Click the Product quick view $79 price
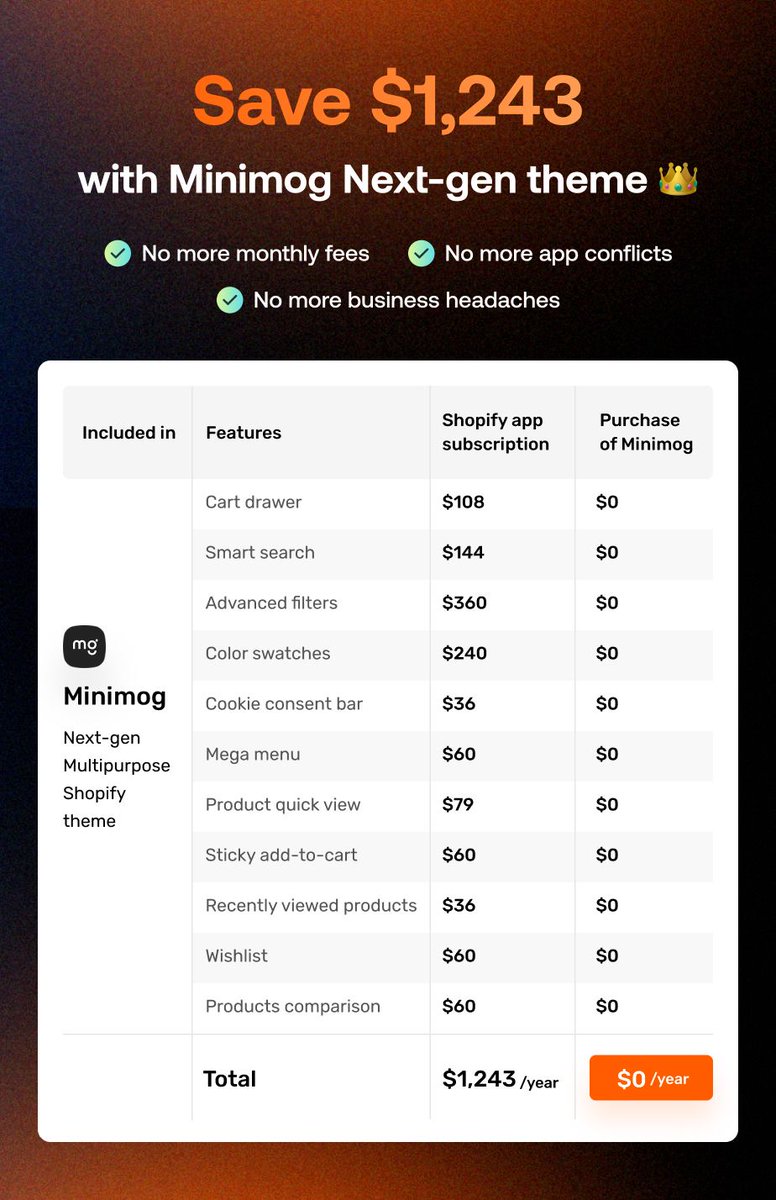This screenshot has width=776, height=1200. pos(459,804)
